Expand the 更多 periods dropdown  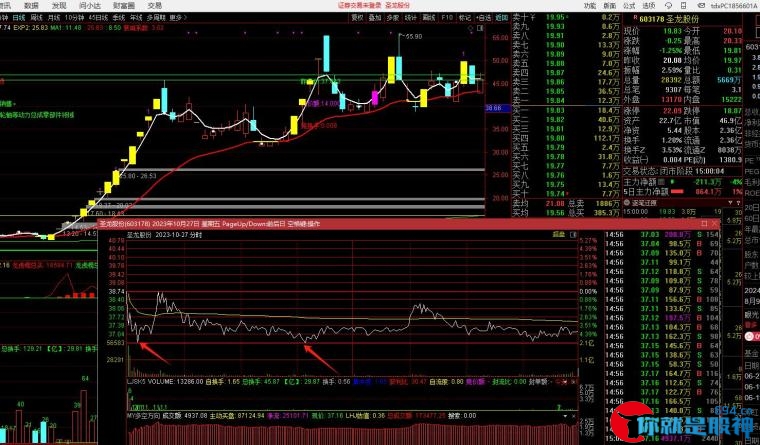178,17
